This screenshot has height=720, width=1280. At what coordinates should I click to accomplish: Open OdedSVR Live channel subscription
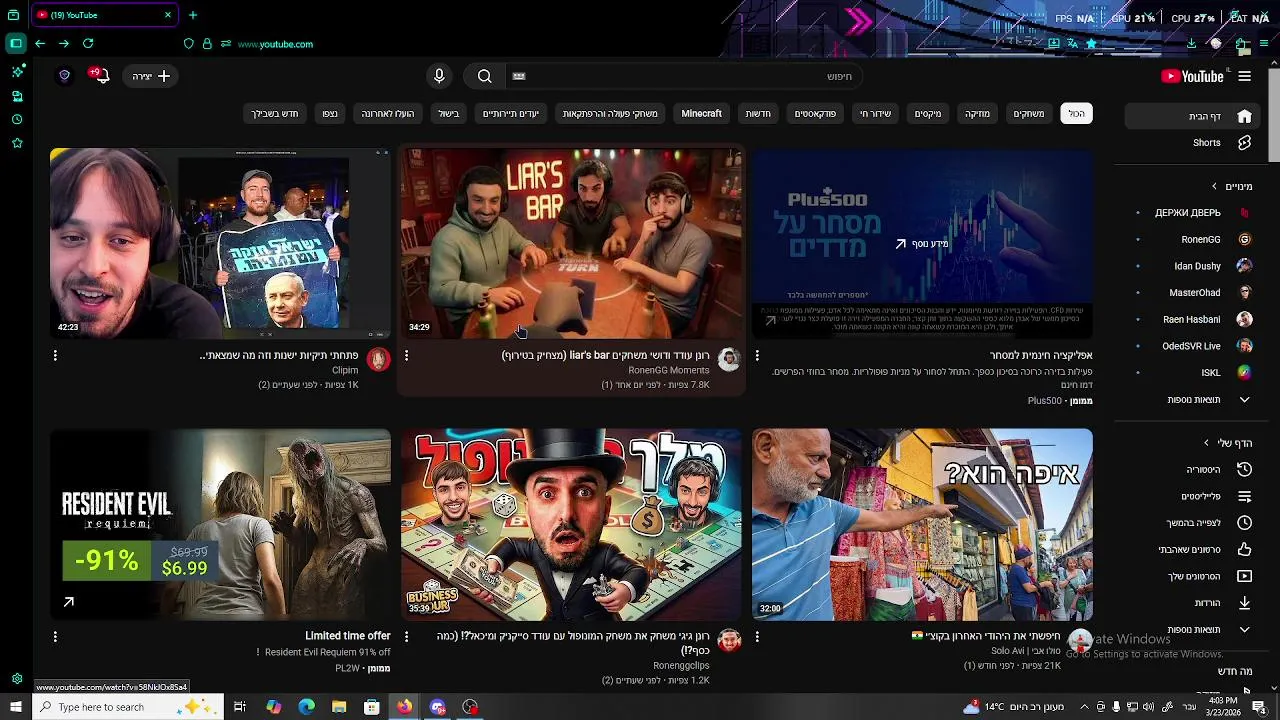click(x=1192, y=346)
